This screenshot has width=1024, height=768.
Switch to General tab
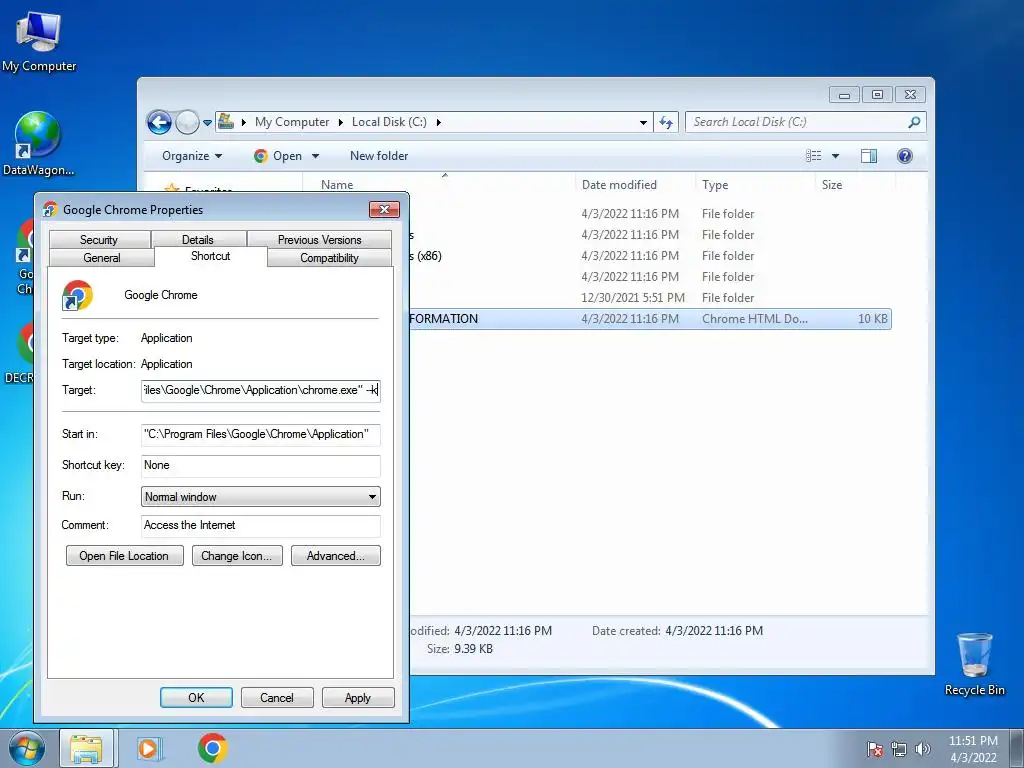[x=102, y=257]
